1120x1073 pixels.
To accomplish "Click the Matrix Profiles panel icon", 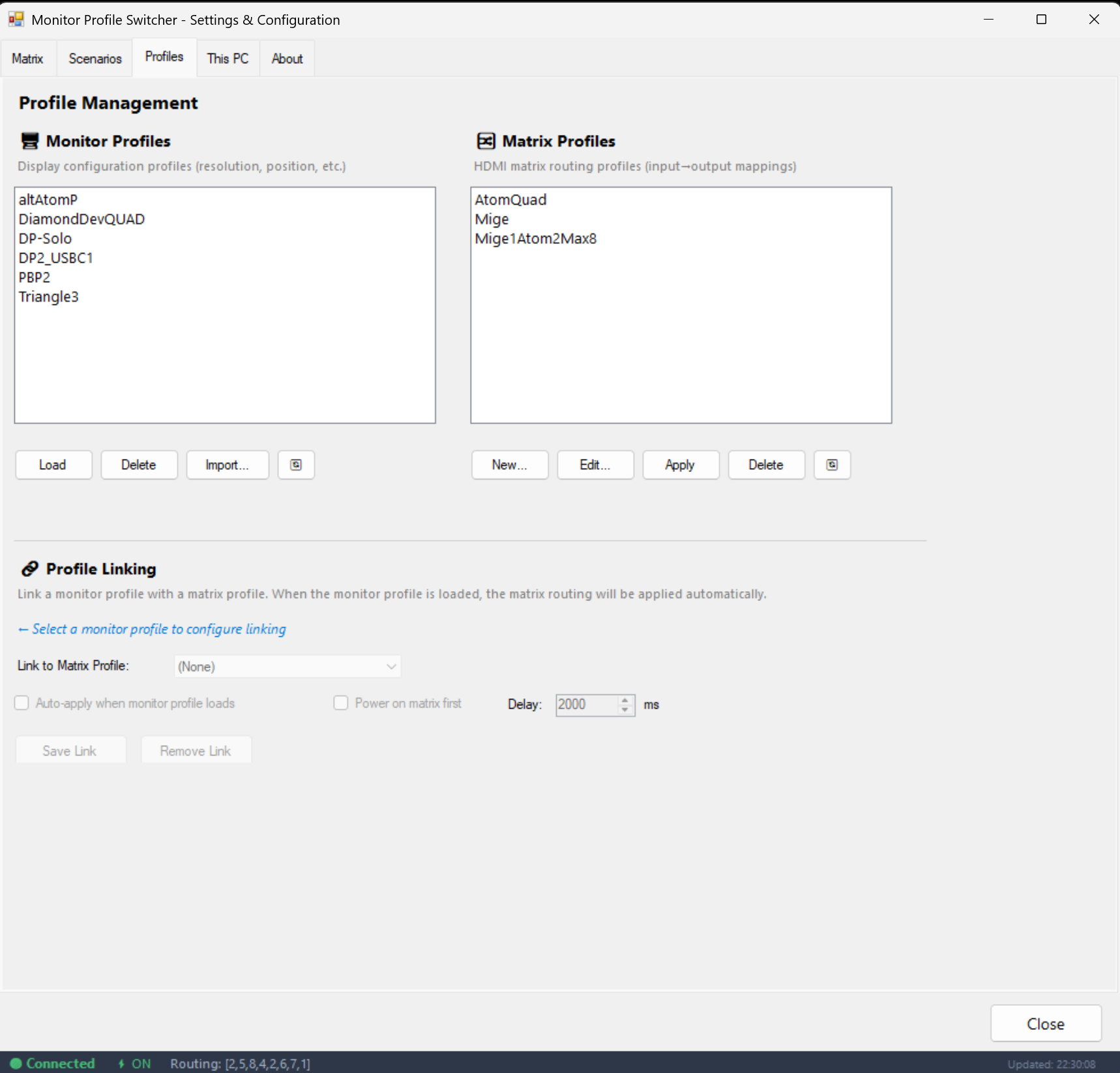I will pos(486,140).
